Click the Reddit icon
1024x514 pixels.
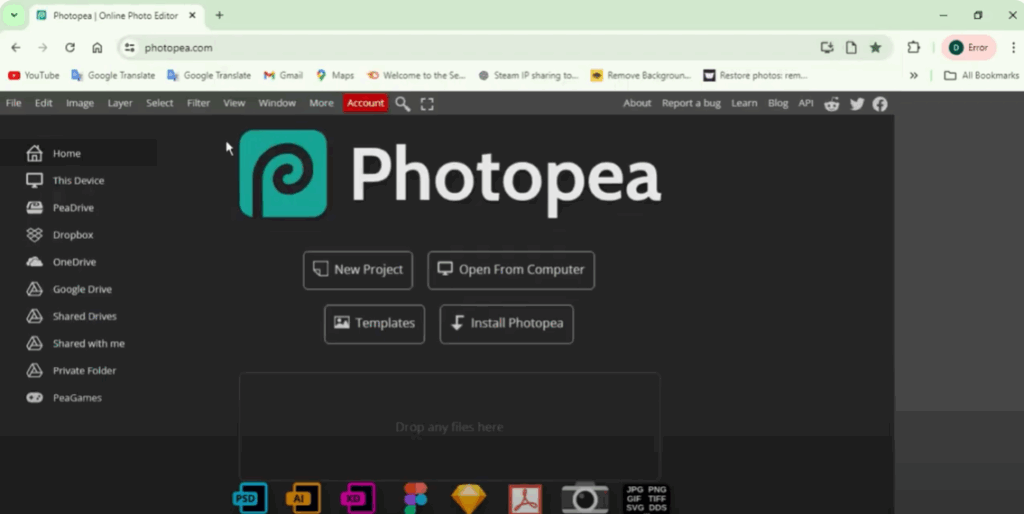click(831, 104)
